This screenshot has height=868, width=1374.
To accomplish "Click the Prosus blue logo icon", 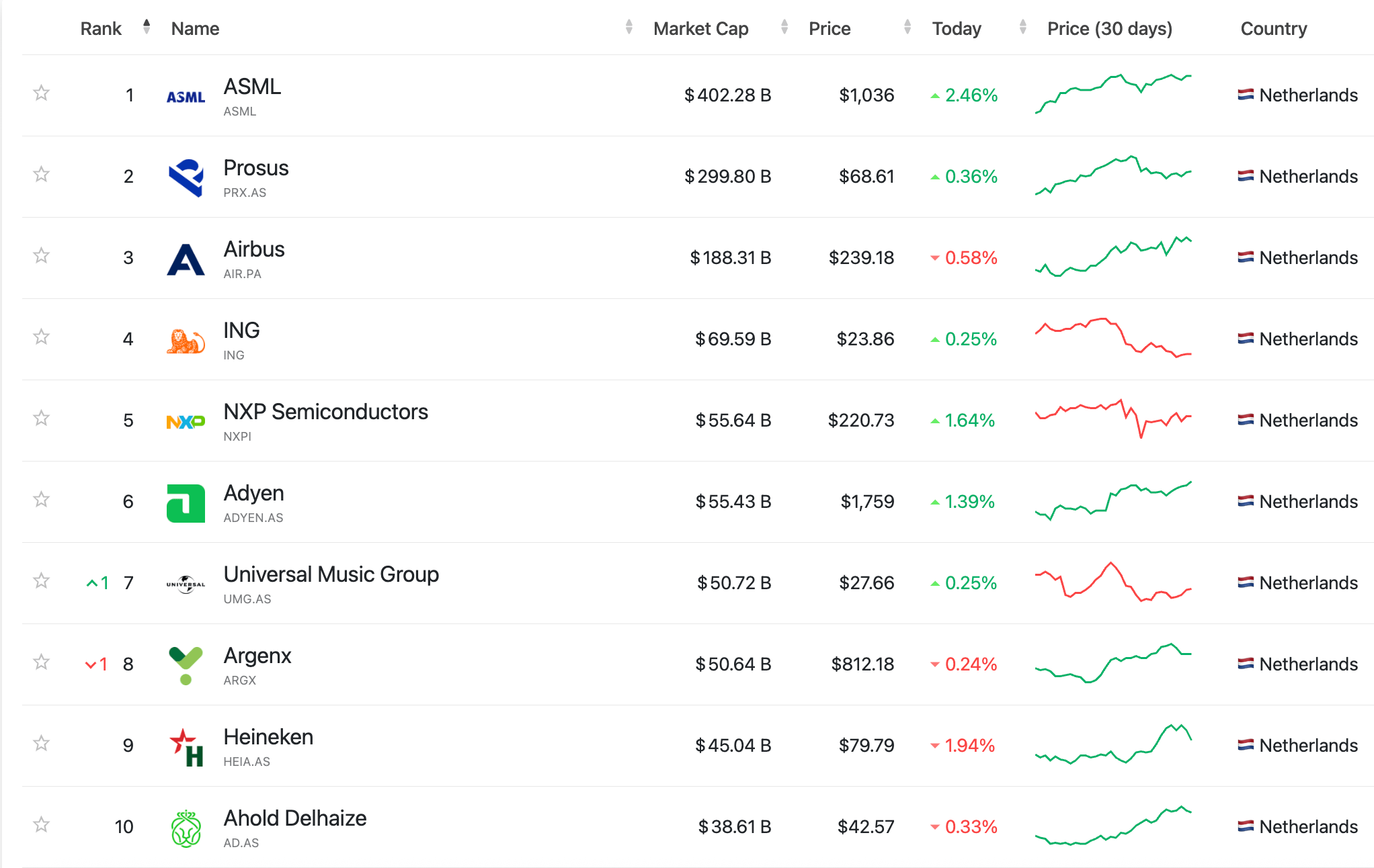I will 186,177.
